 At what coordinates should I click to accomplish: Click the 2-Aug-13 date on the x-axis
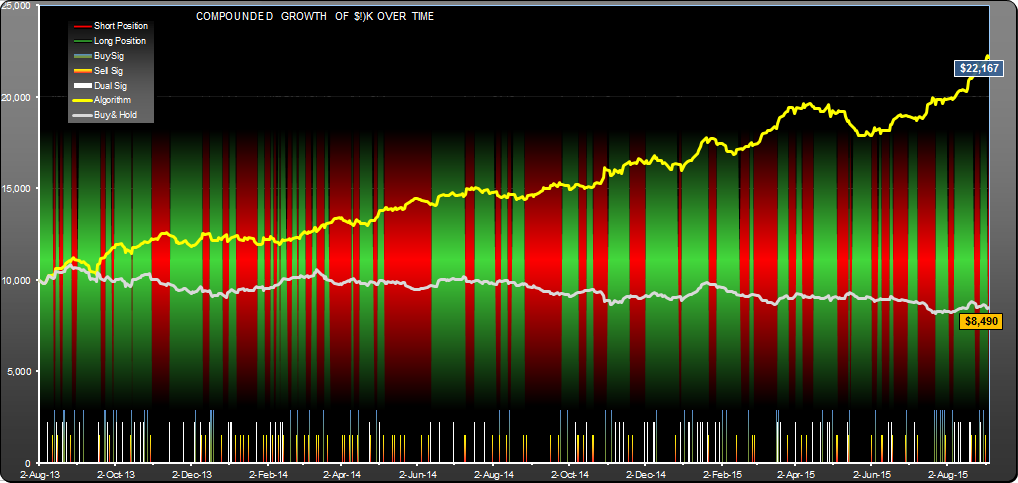tap(41, 473)
